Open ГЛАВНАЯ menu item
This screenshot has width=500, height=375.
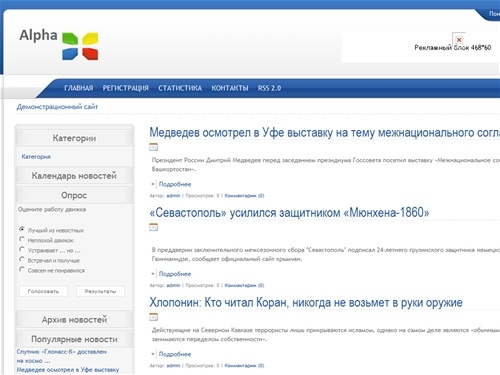[79, 88]
